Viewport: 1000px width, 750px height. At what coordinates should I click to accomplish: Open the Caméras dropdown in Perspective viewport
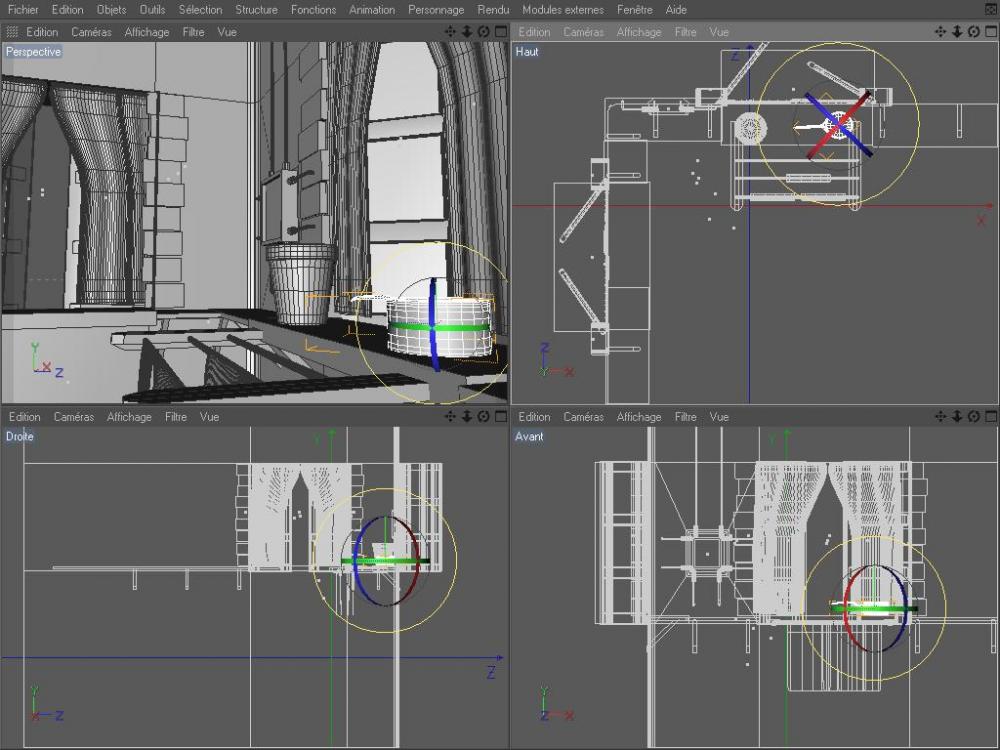(x=91, y=32)
